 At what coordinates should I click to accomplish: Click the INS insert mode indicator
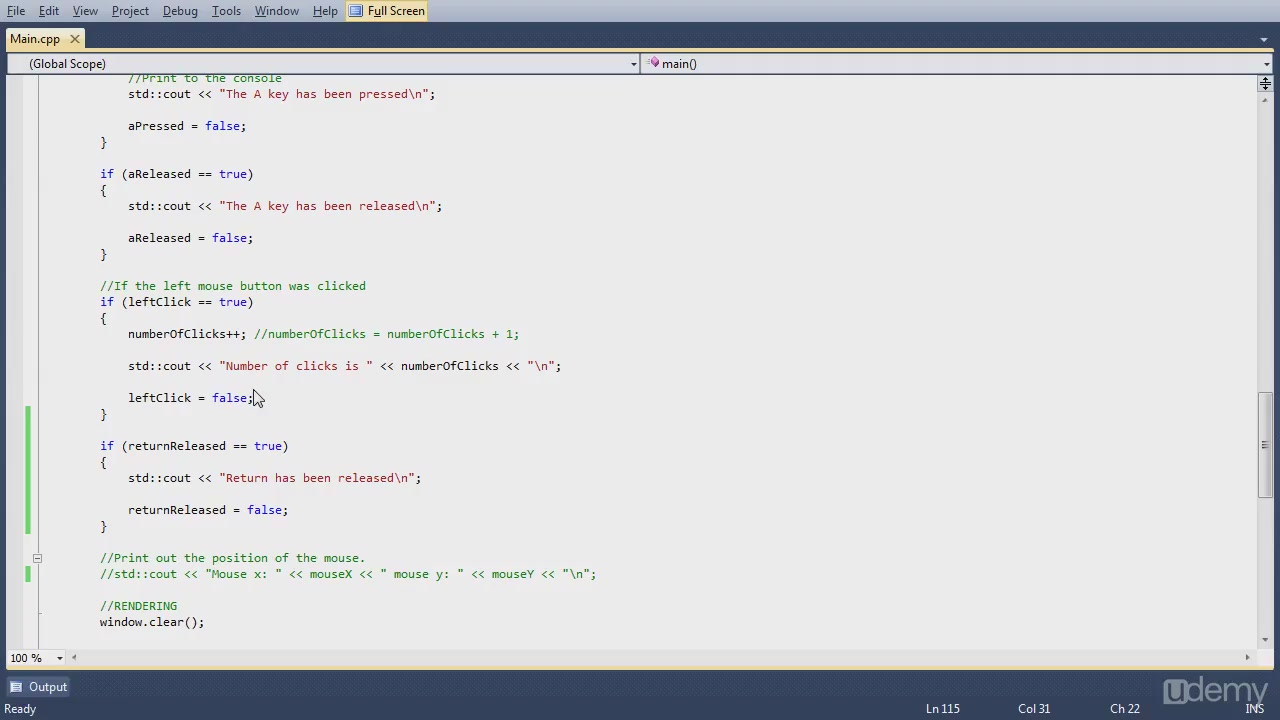point(1254,709)
